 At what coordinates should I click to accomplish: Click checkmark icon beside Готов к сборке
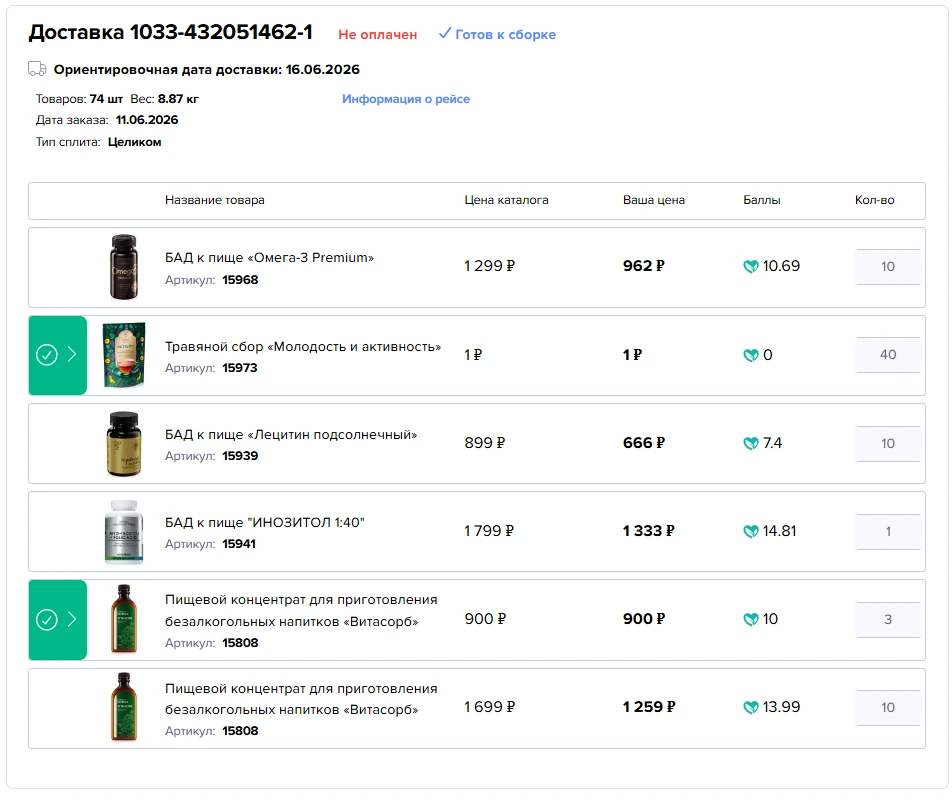444,33
